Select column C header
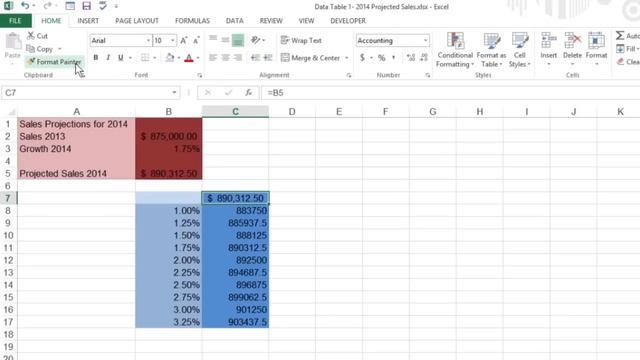This screenshot has width=640, height=360. point(235,112)
